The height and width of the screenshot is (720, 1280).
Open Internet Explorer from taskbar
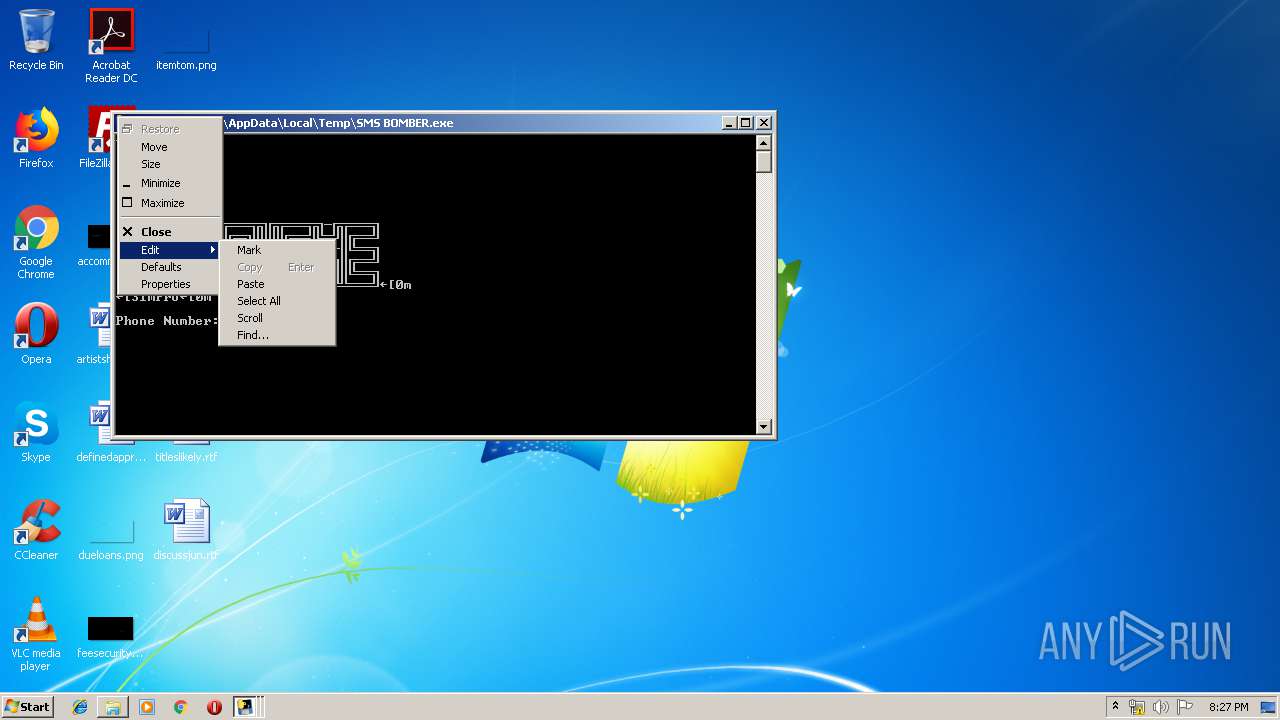(x=80, y=707)
